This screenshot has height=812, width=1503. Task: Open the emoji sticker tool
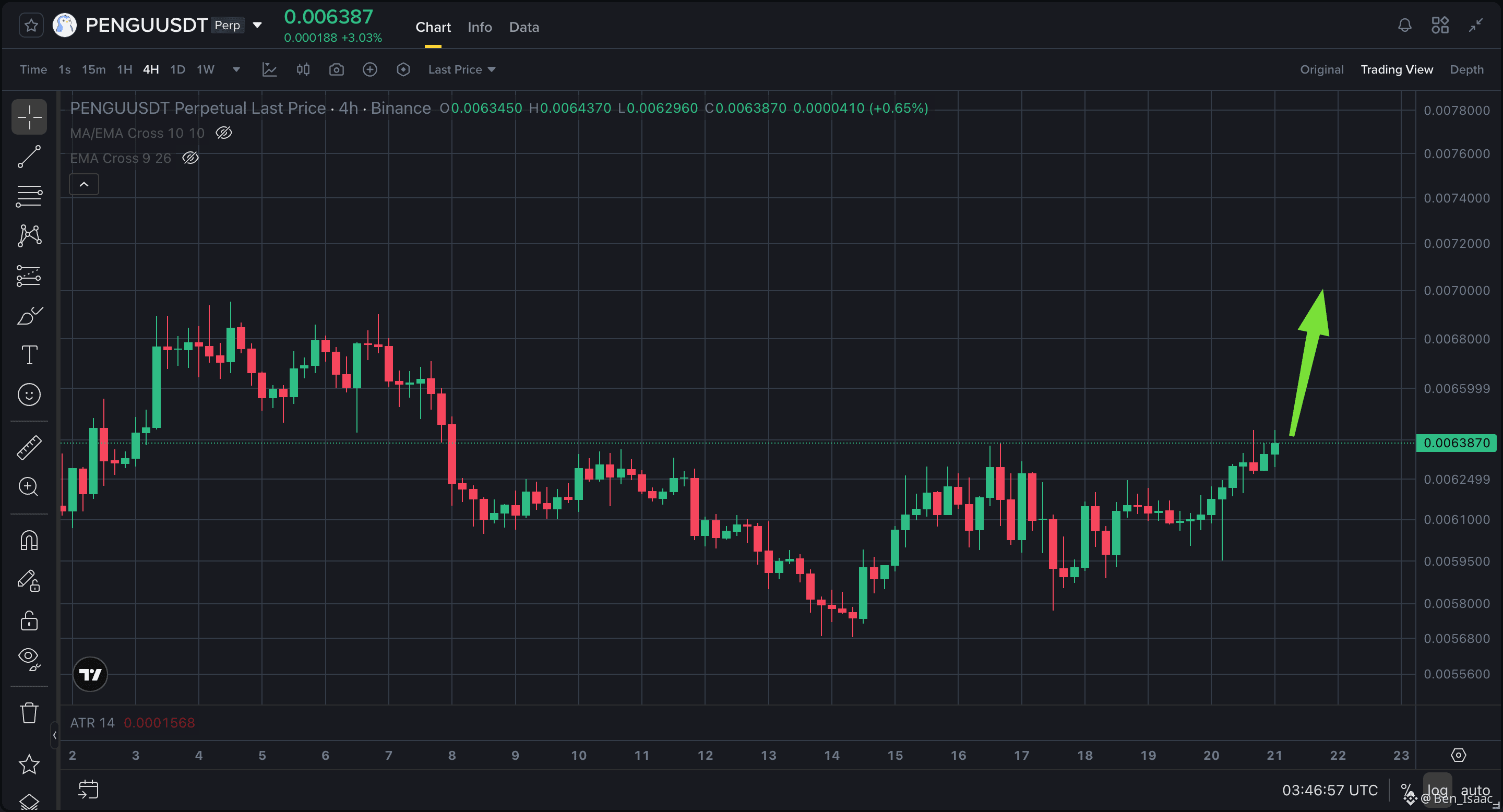(x=29, y=395)
